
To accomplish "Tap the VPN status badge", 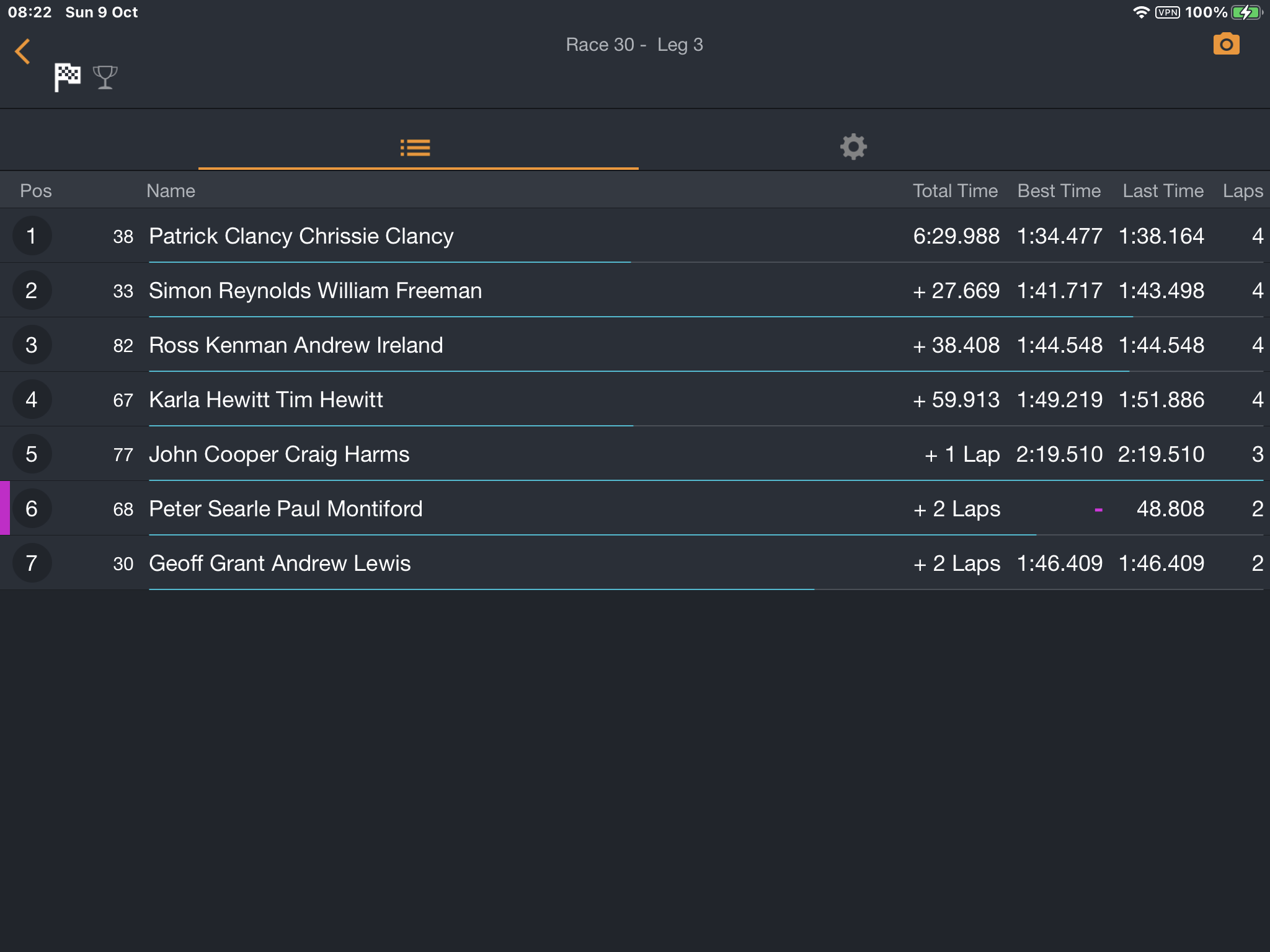I will point(1167,12).
